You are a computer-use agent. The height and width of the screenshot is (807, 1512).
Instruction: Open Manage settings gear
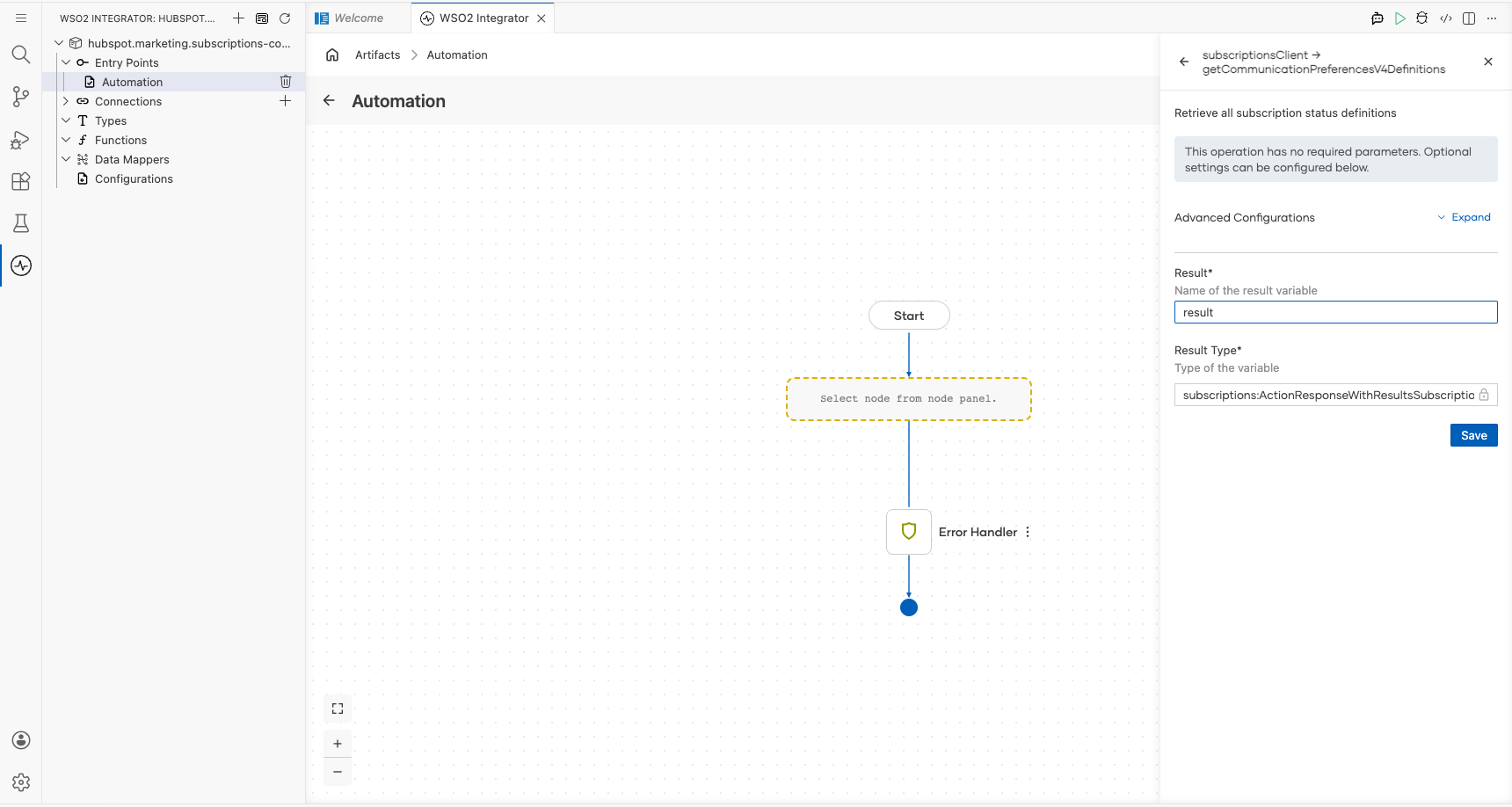pyautogui.click(x=21, y=782)
